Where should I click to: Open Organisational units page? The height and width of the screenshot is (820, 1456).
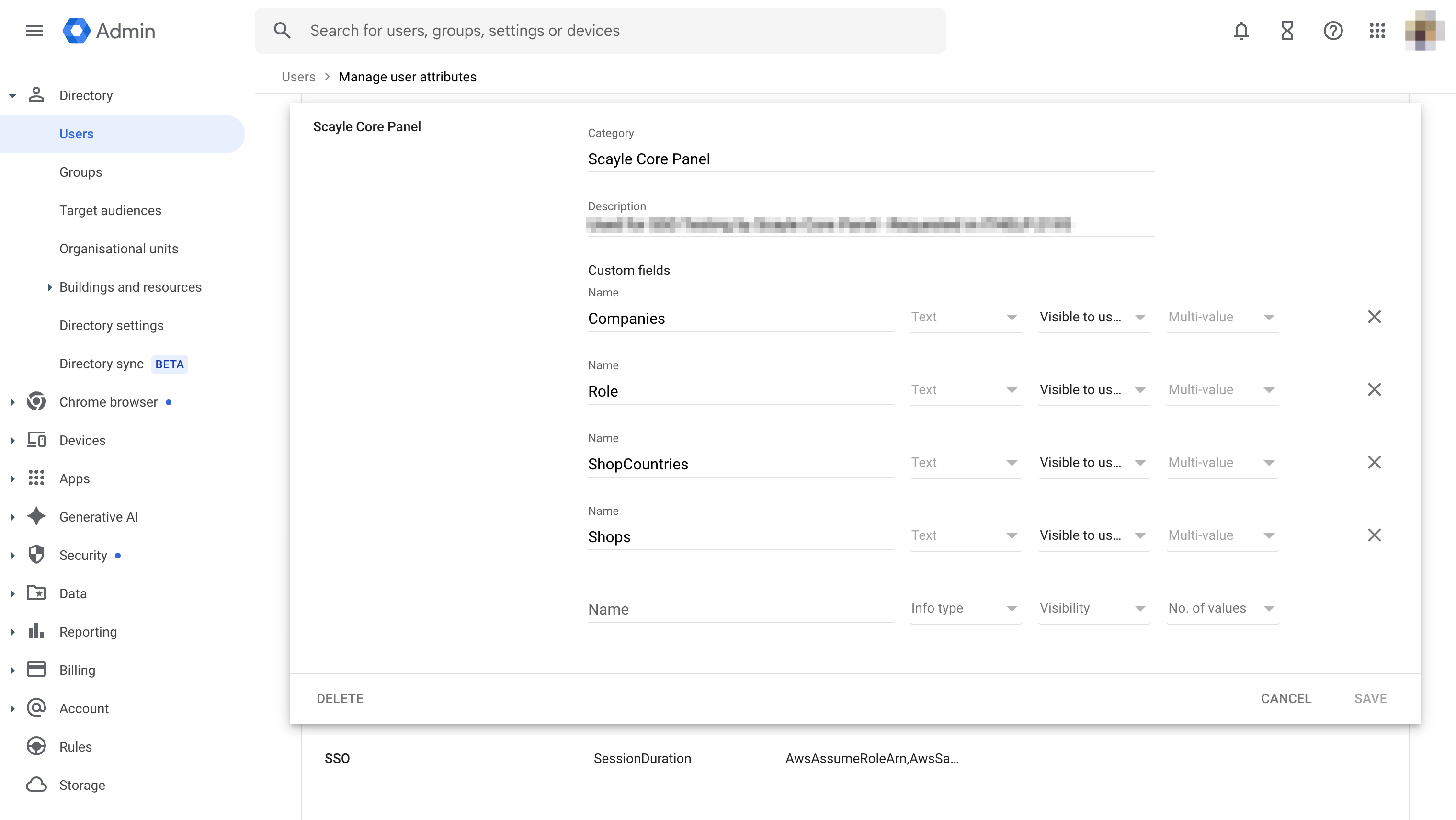tap(119, 249)
